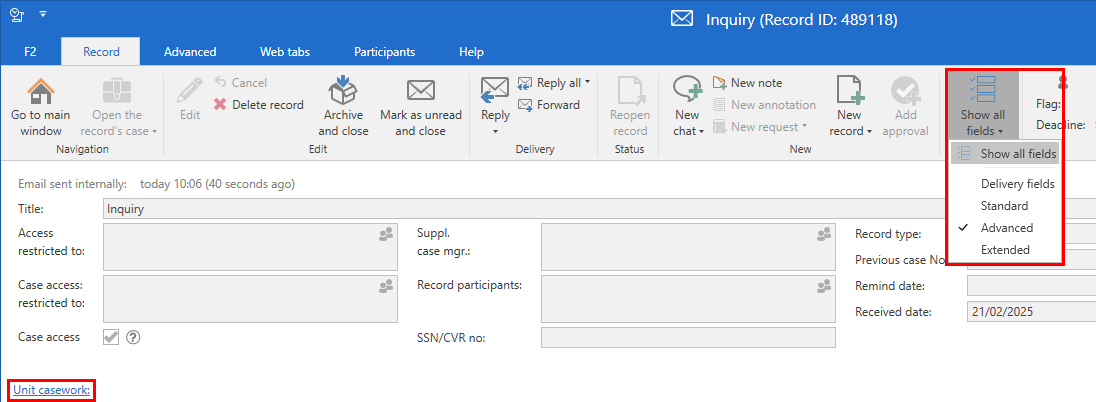
Task: Click the Reply envelope icon
Action: coord(495,90)
